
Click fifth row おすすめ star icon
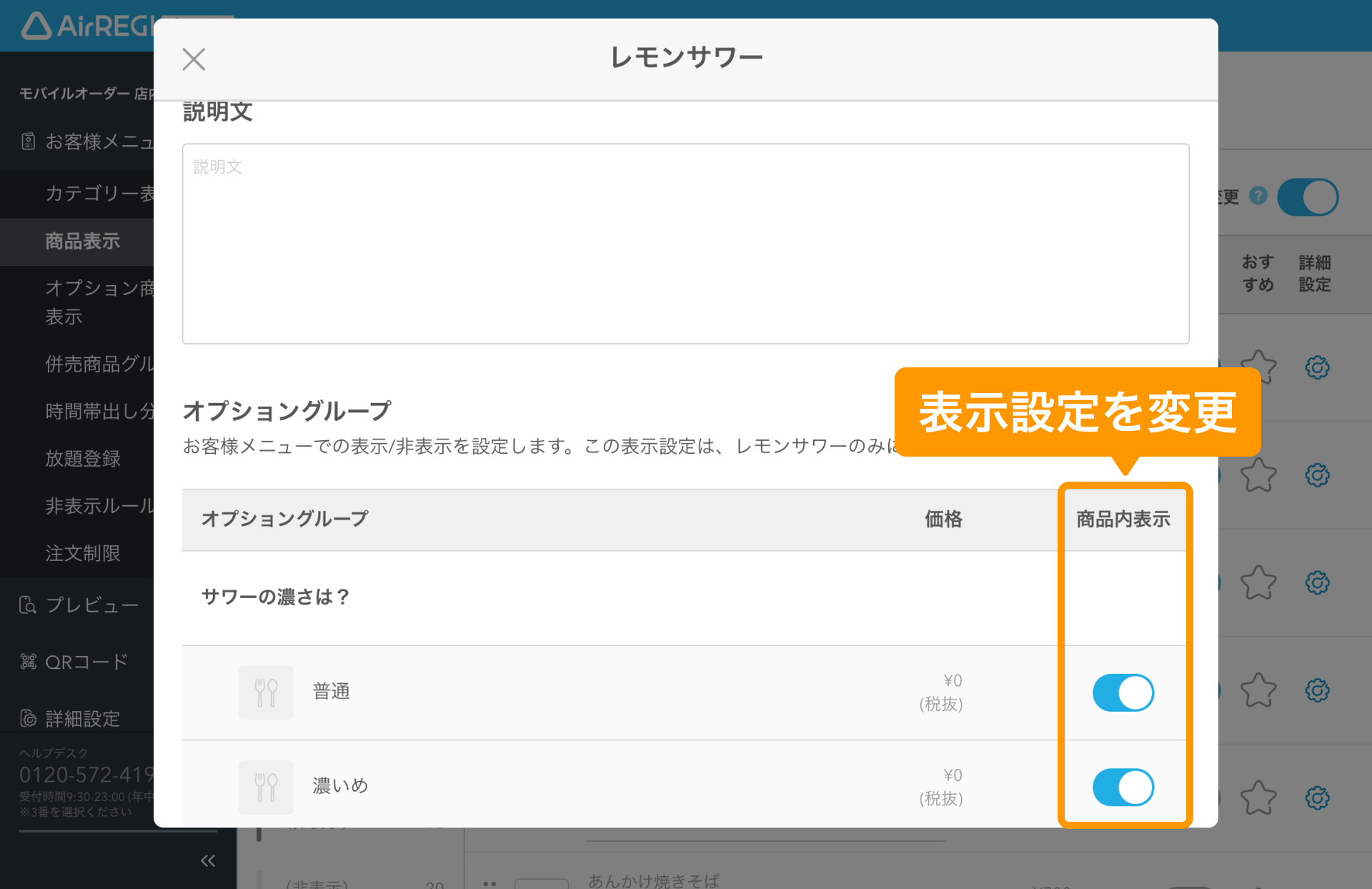coord(1258,798)
